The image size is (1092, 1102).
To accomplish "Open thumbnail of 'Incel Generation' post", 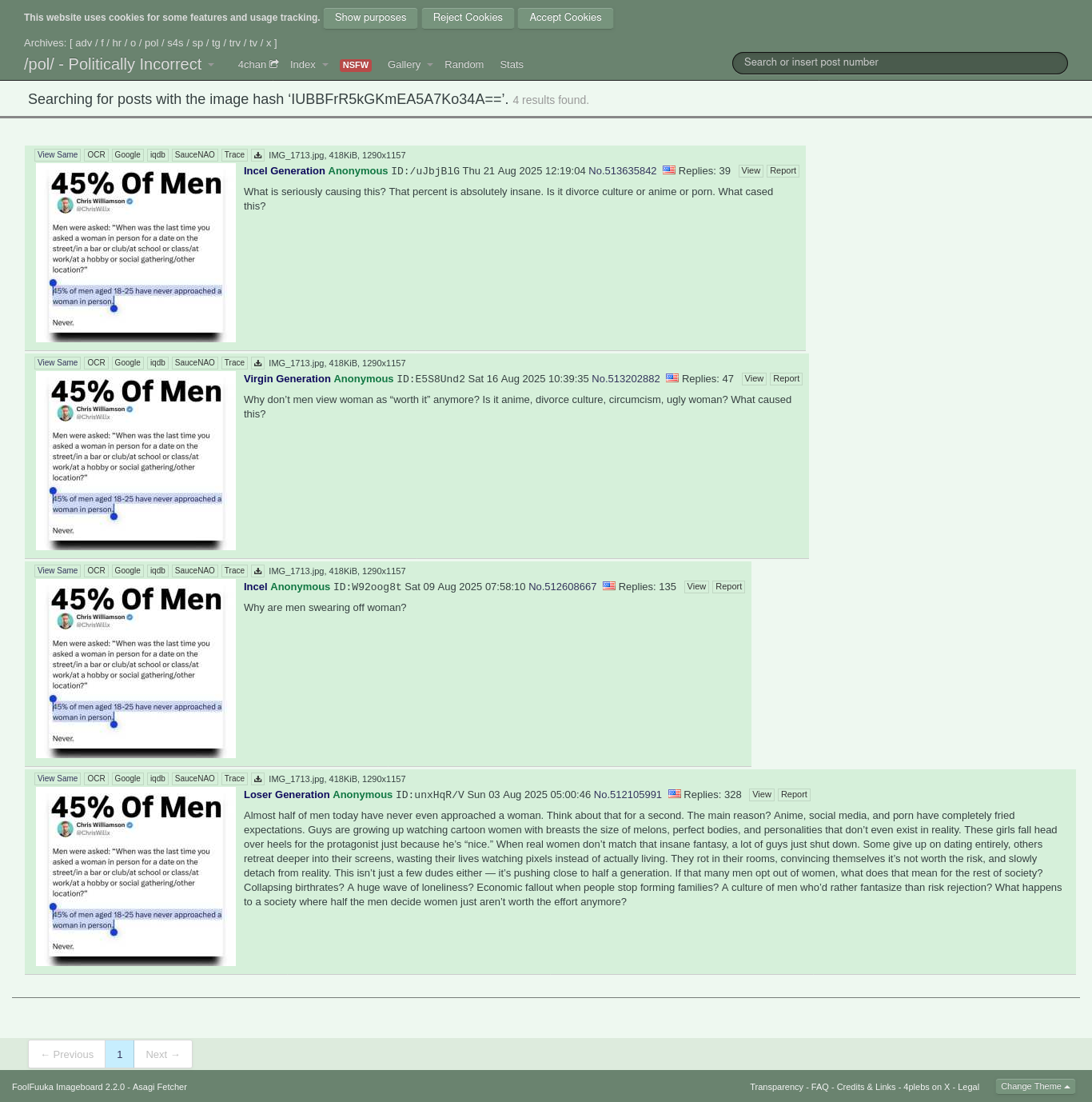I will pyautogui.click(x=136, y=253).
